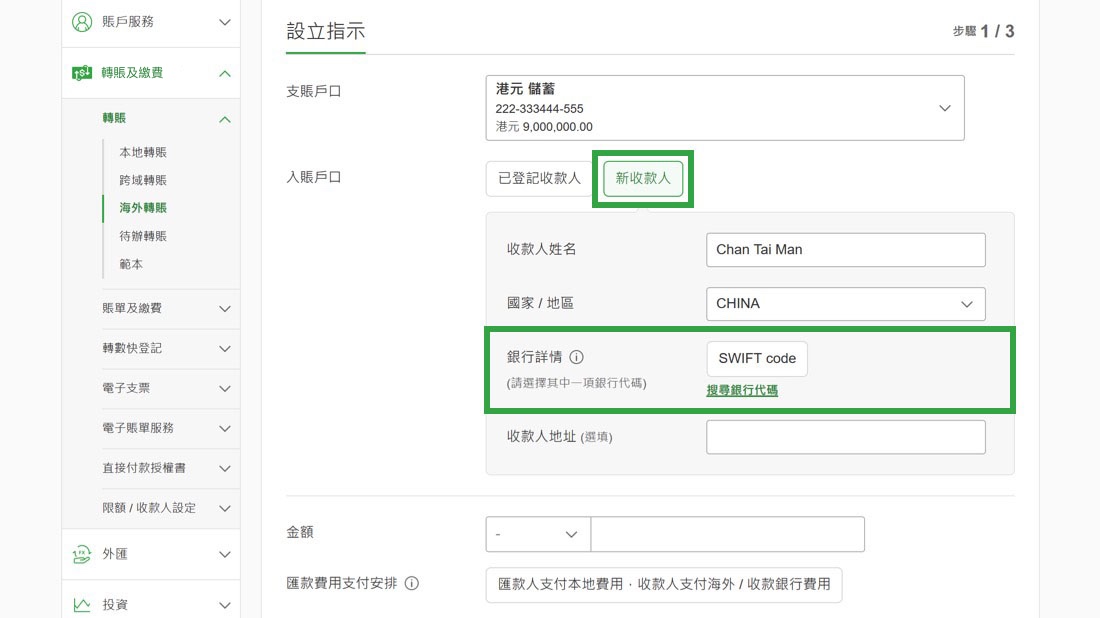
Task: Click the 外匯 currency exchange icon
Action: click(82, 554)
